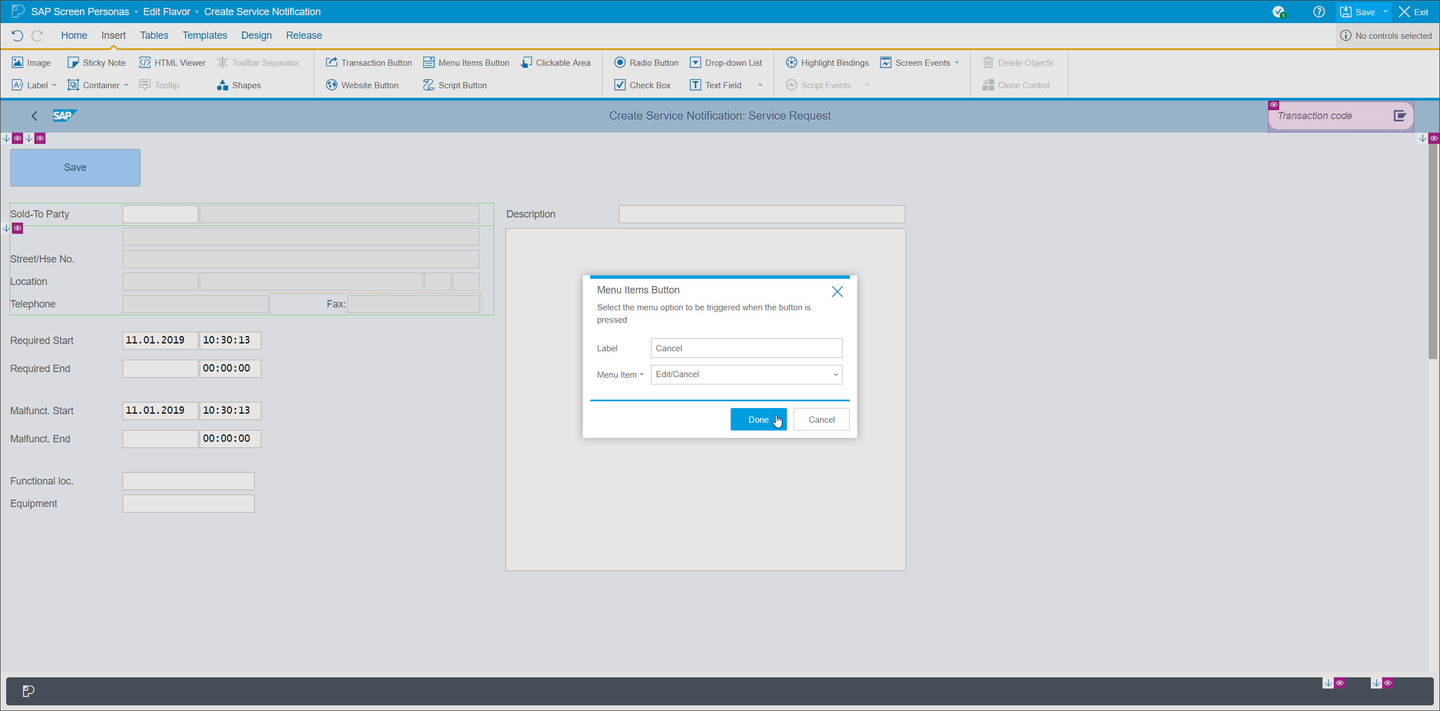
Task: Open the Menu Item Edit/Cancel dropdown
Action: pyautogui.click(x=746, y=375)
